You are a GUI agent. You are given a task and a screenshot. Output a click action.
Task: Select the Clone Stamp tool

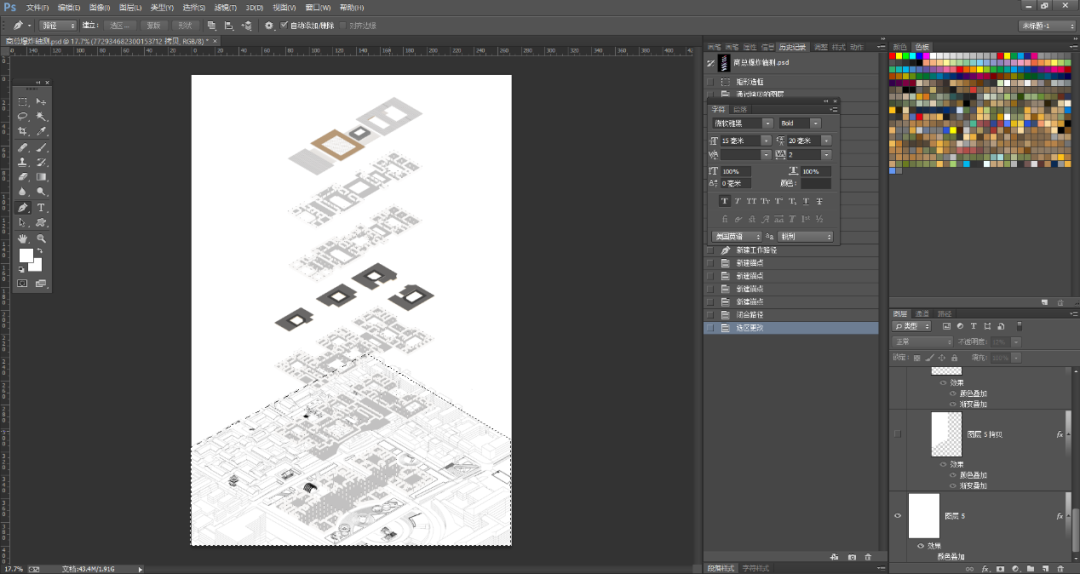[23, 163]
